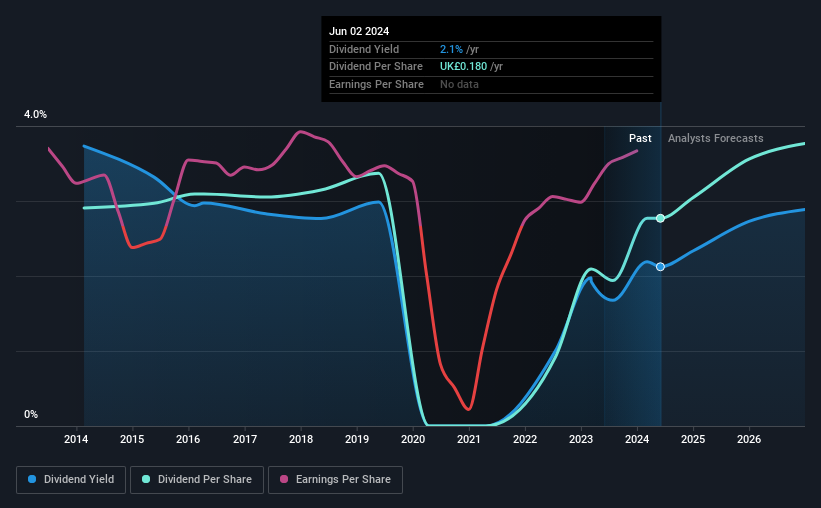Image resolution: width=821 pixels, height=508 pixels.
Task: Click the blue Dividend Yield legend dot
Action: coord(32,479)
